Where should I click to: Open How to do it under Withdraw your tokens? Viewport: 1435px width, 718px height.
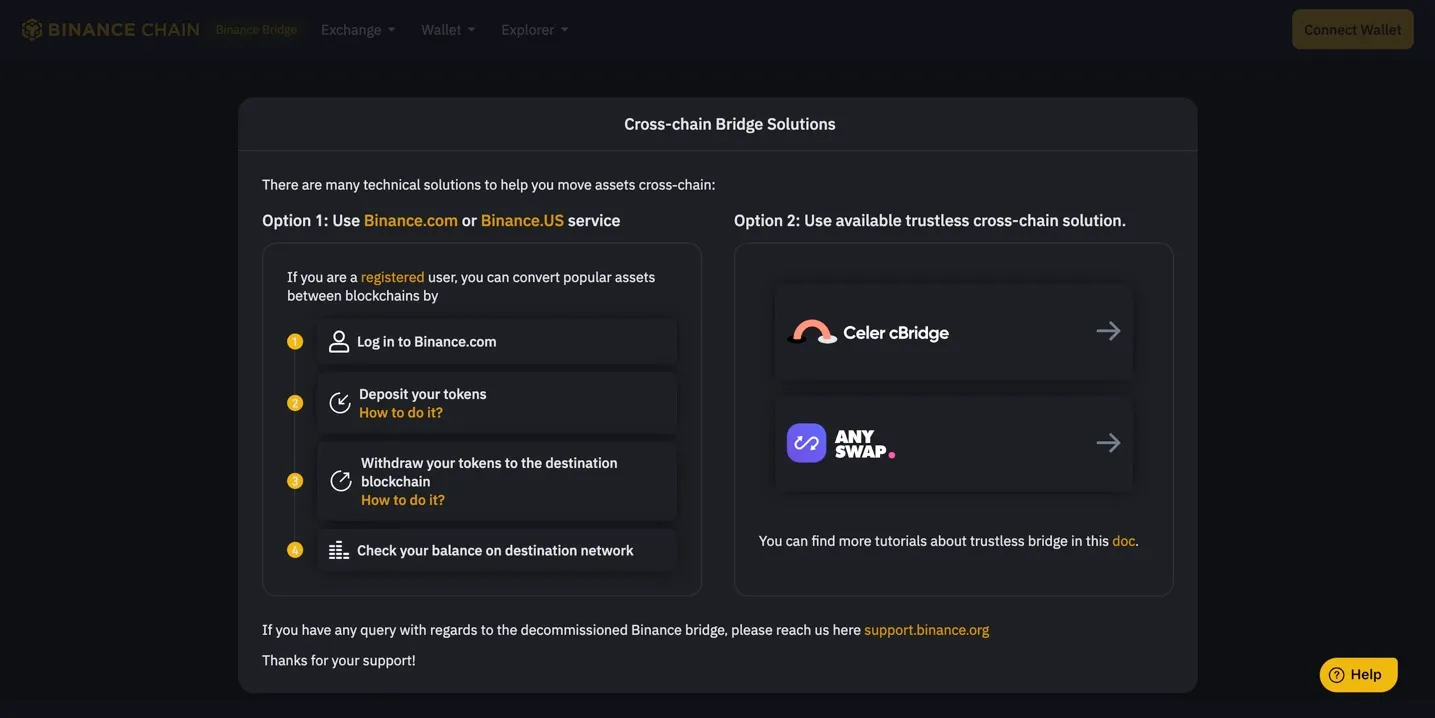pyautogui.click(x=403, y=500)
